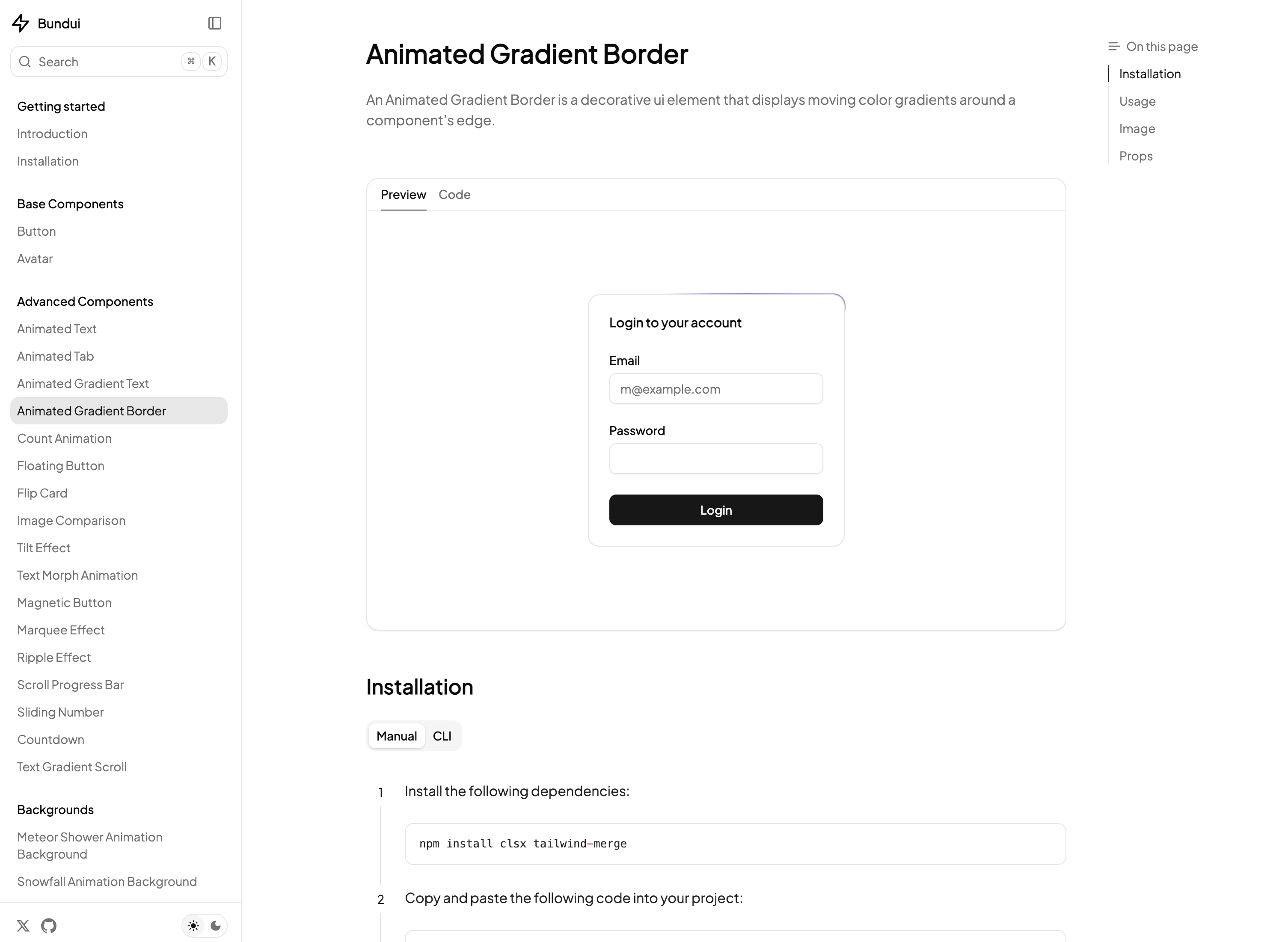
Task: Navigate to Count Animation component
Action: pos(64,438)
